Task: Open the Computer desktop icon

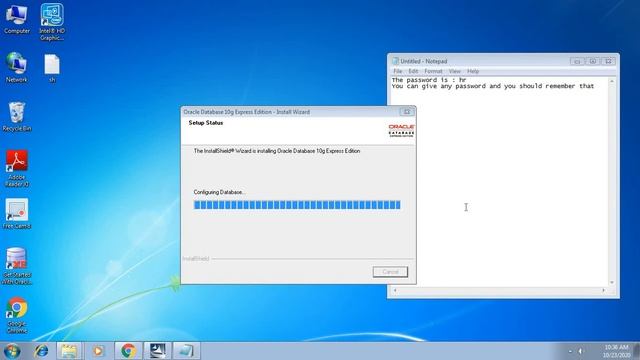Action: tap(17, 18)
